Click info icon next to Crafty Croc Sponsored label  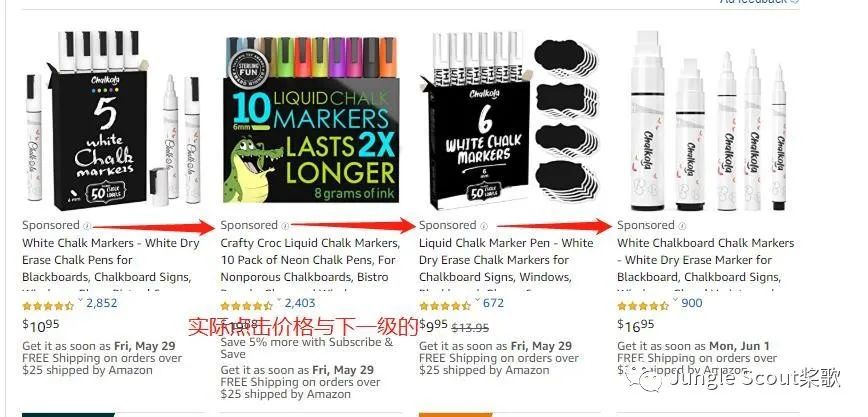[285, 226]
